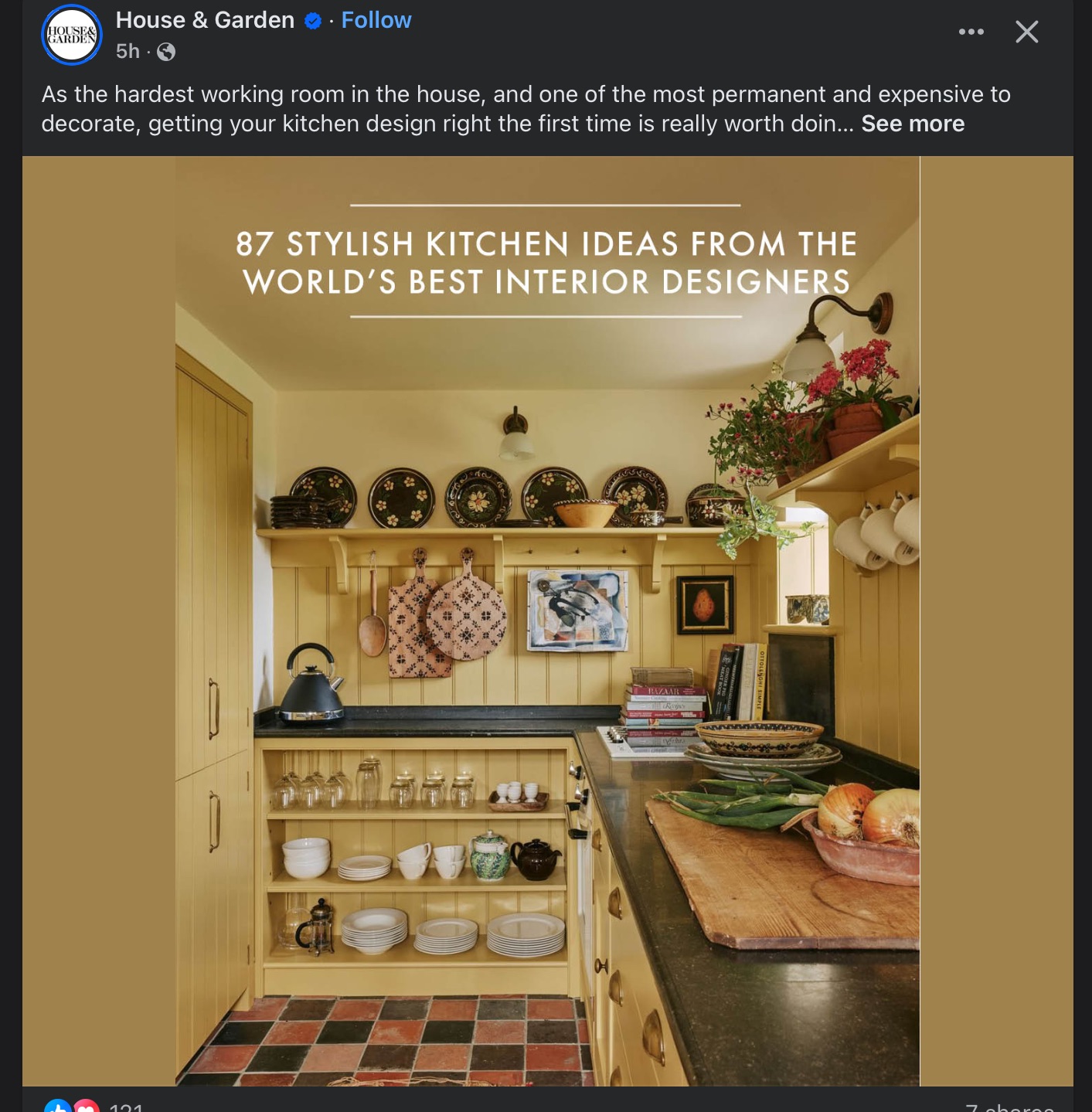
Task: Click the checkered floor tiles in photo
Action: pos(386,1042)
